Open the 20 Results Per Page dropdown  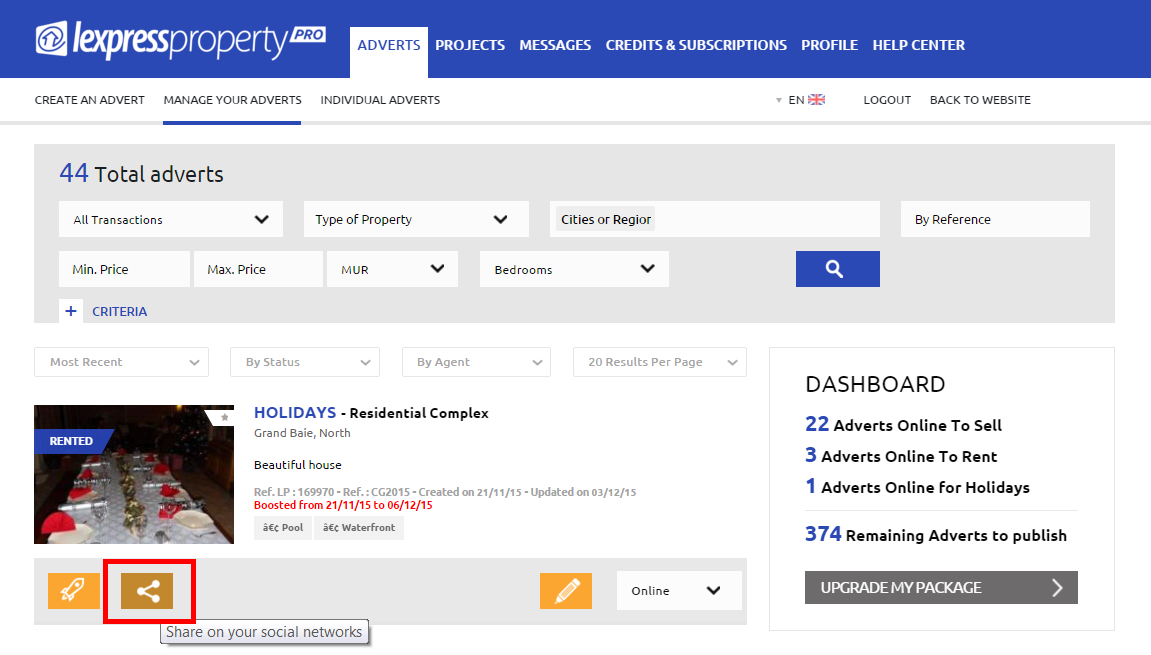660,362
